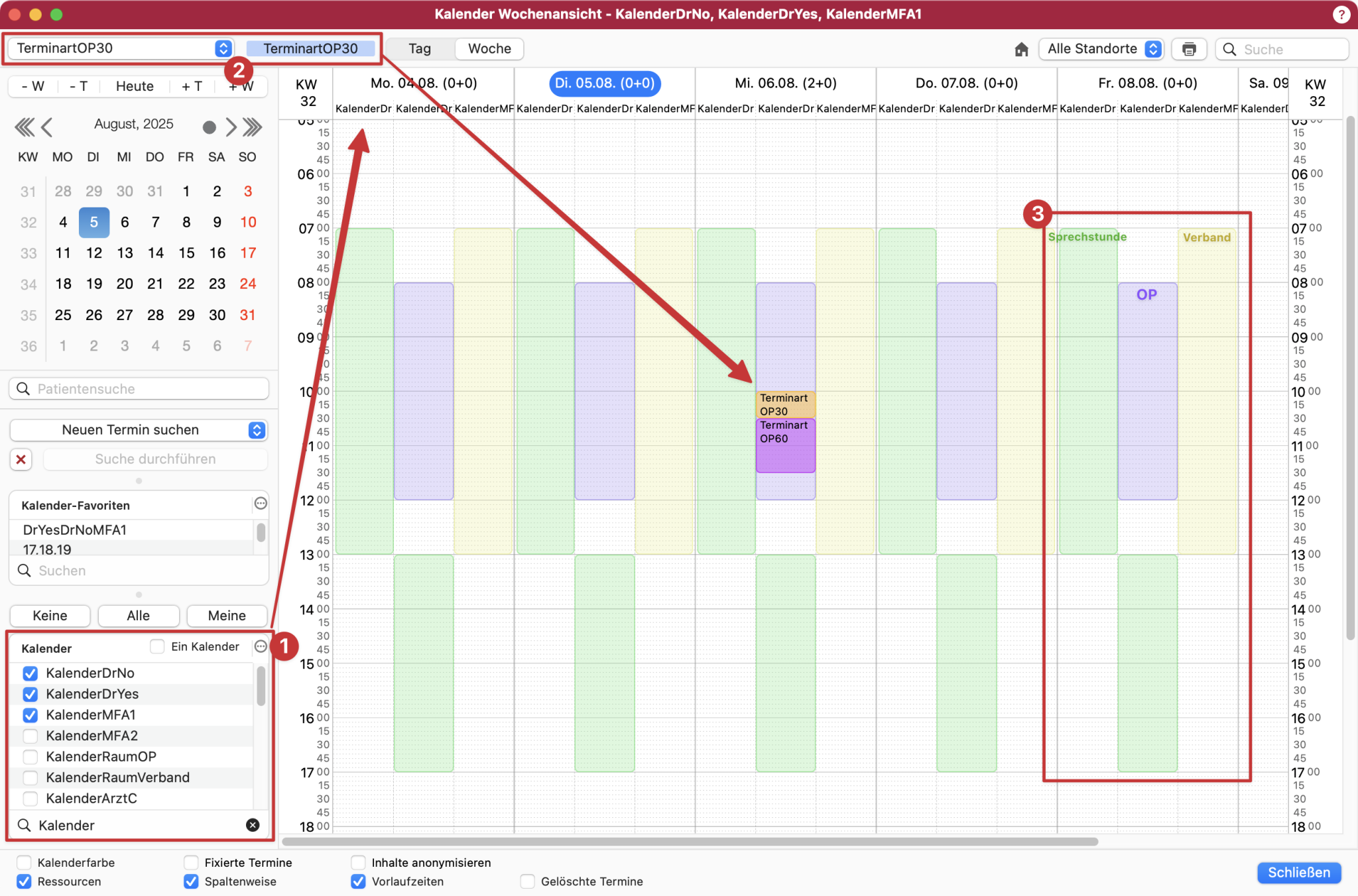Open the Alle Standorte dropdown
The width and height of the screenshot is (1358, 896).
1101,49
